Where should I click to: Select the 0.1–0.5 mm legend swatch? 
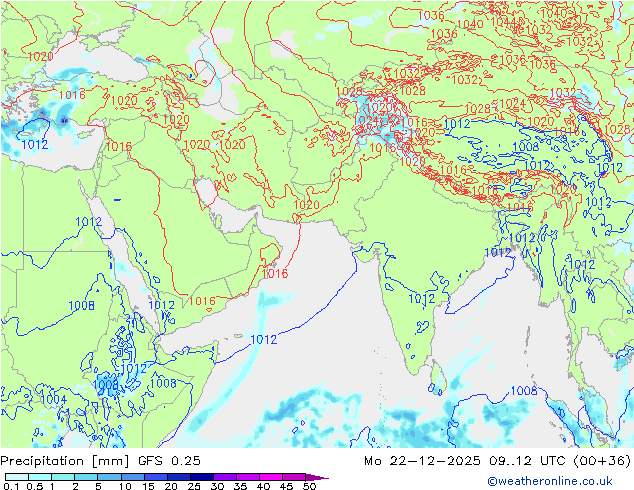pyautogui.click(x=17, y=477)
